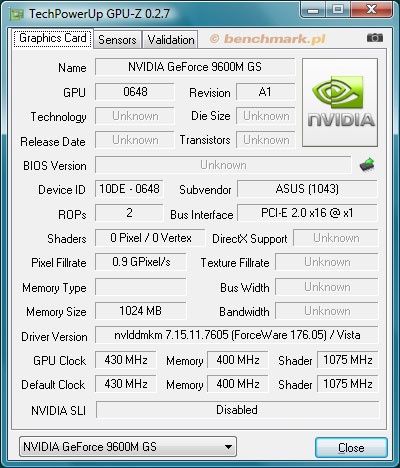Open the GPU selection combo box
Screen dimensions: 400x468
(x=128, y=447)
